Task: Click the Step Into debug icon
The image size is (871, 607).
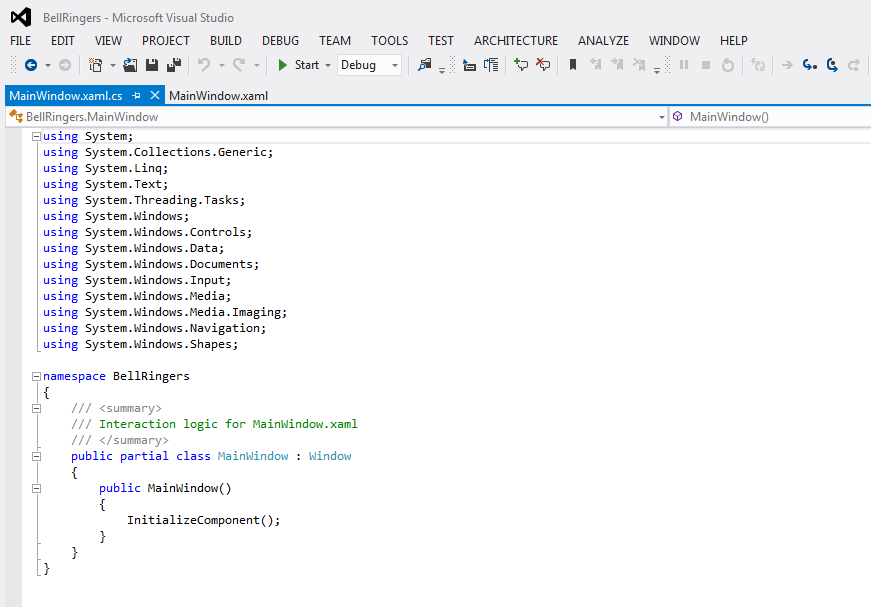Action: tap(809, 65)
